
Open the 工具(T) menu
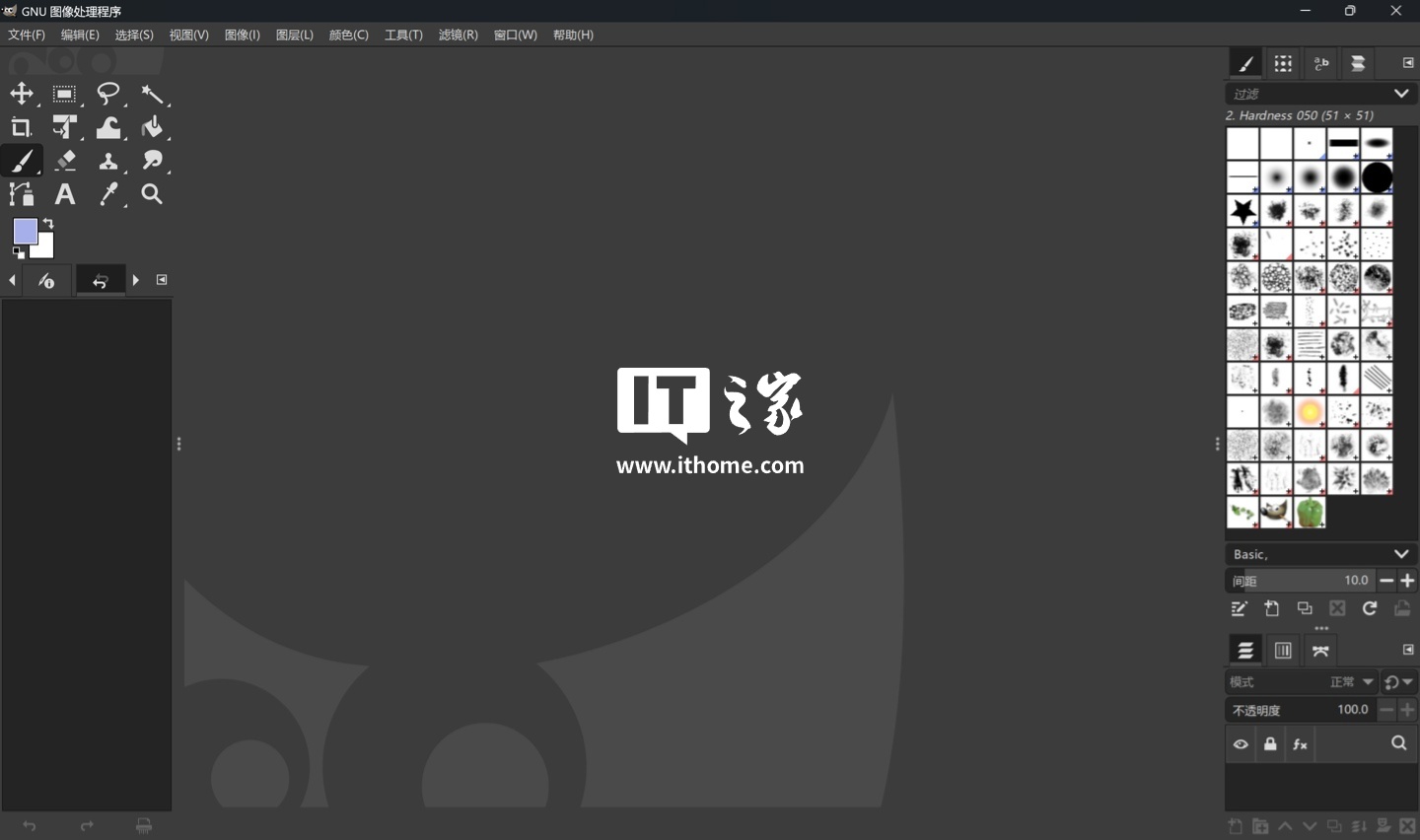403,35
